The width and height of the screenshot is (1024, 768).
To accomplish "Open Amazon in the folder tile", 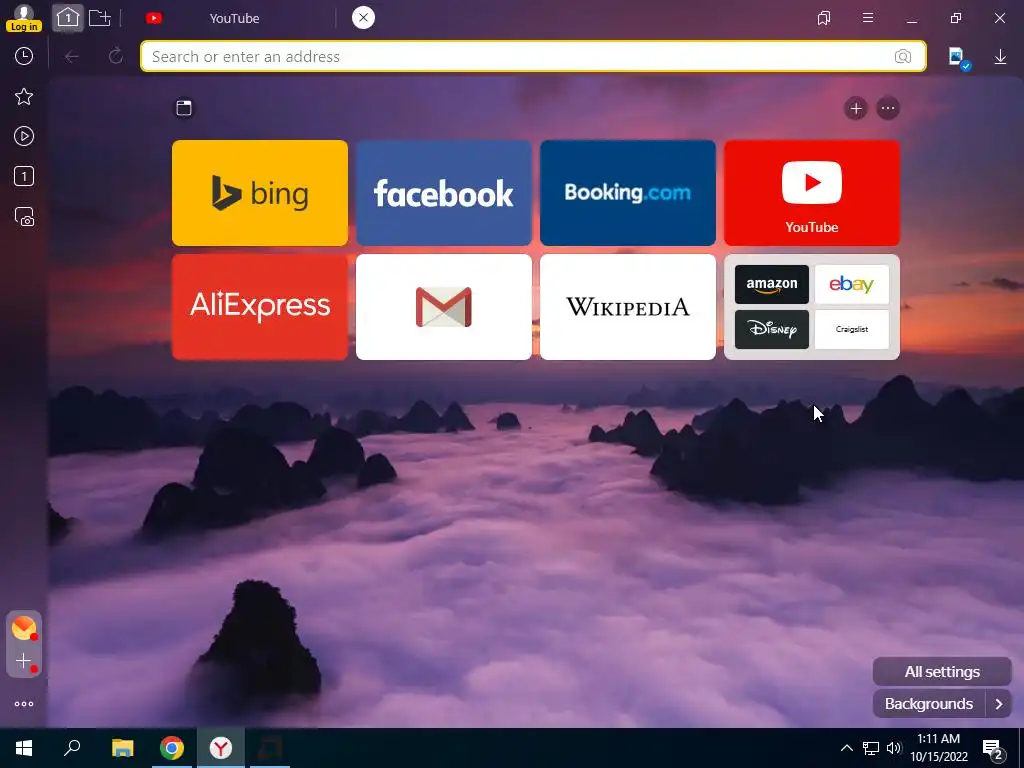I will [772, 284].
